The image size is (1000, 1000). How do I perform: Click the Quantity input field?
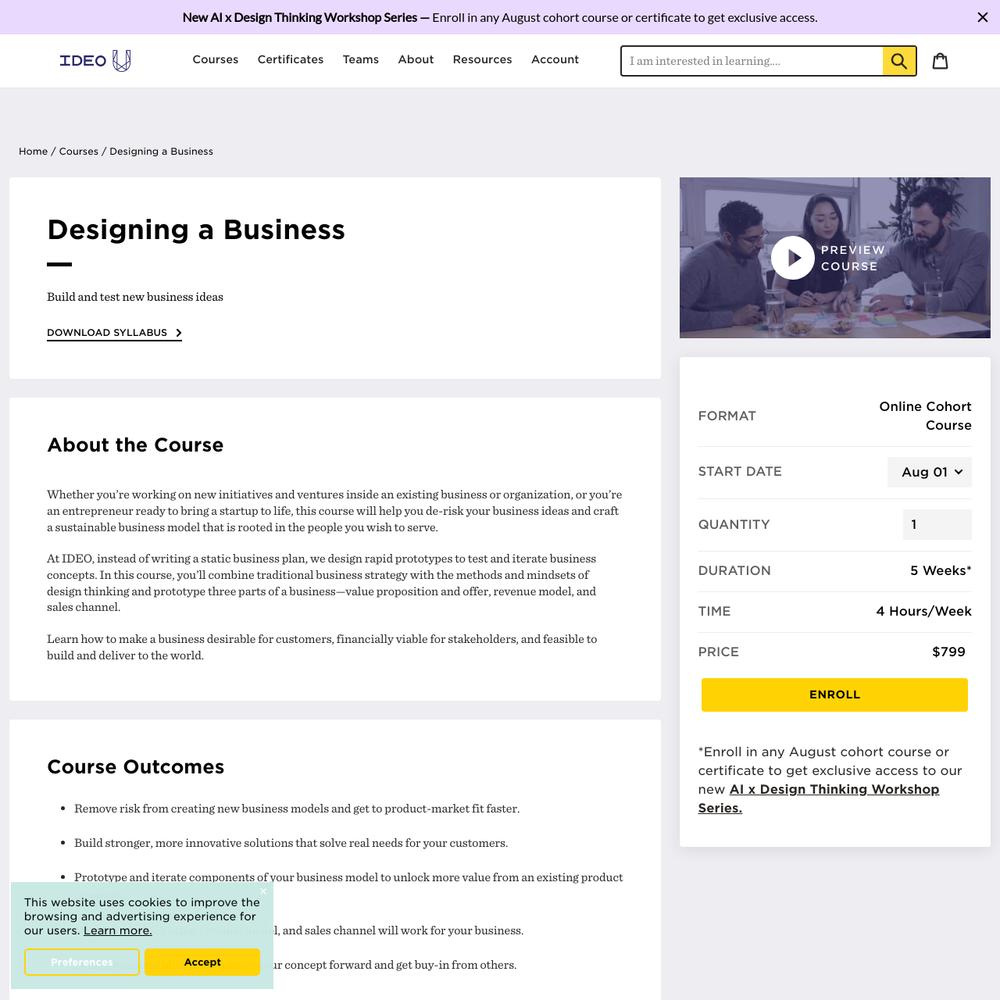(937, 524)
